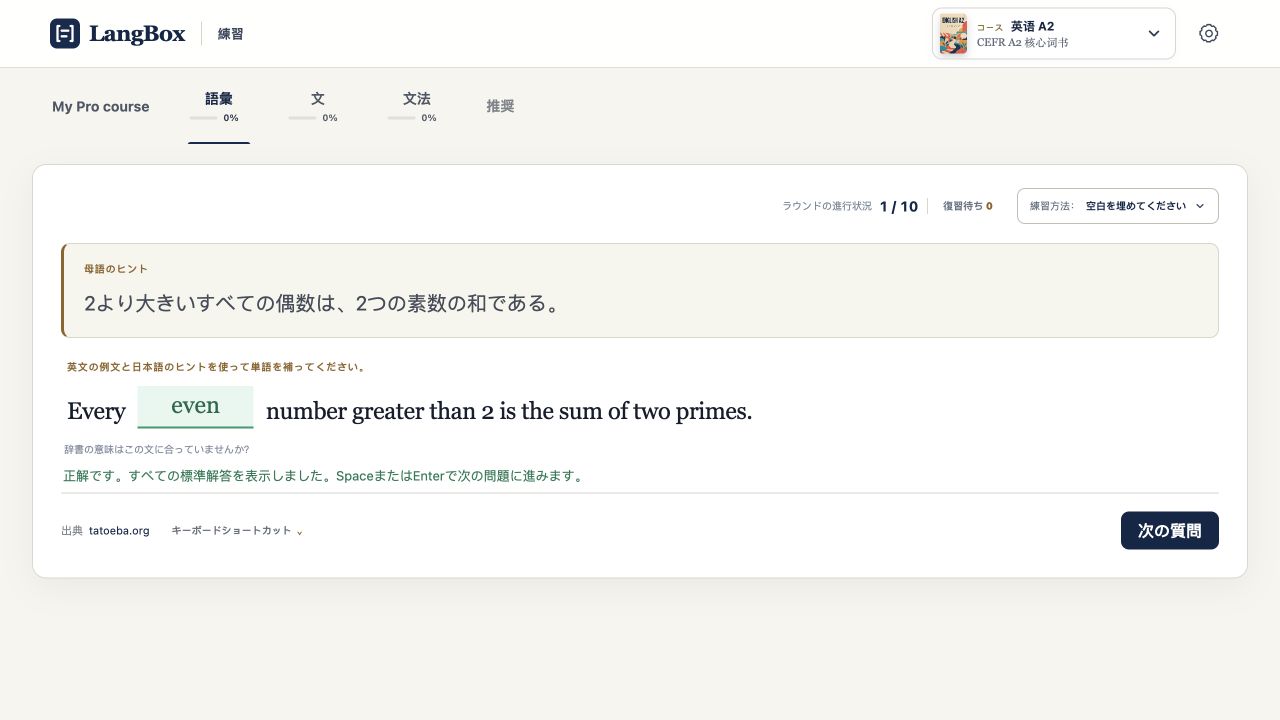Expand キーボードショートカット section
This screenshot has height=720, width=1280.
pos(237,531)
